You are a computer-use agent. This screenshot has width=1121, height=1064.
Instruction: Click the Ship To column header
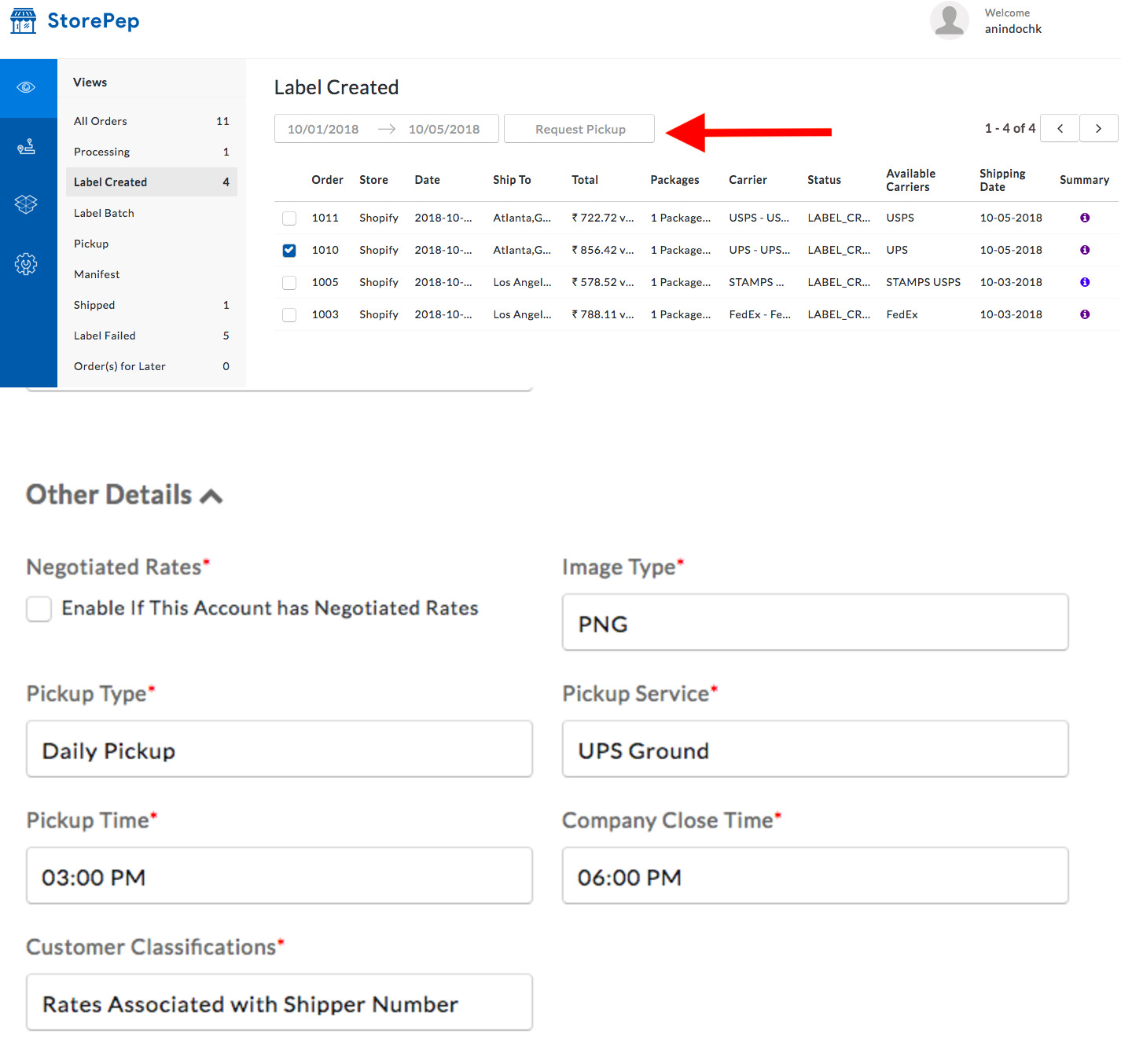click(x=512, y=180)
